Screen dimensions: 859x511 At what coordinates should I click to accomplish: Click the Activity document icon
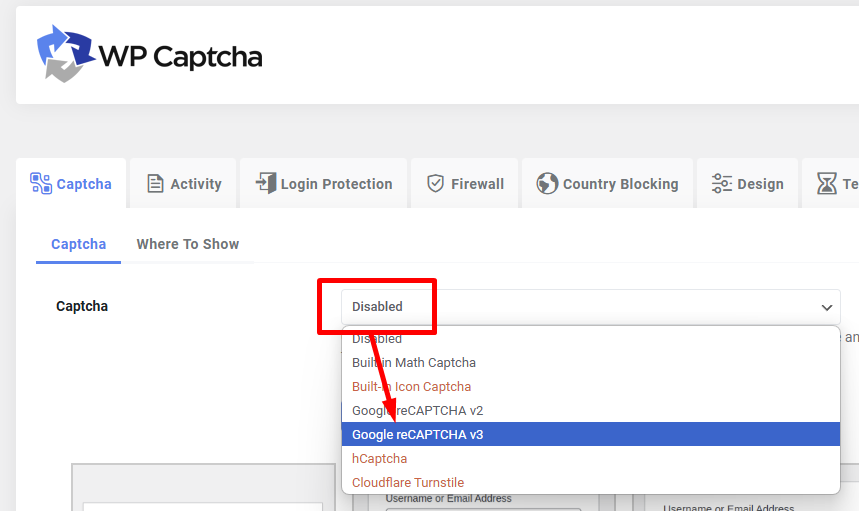[x=155, y=184]
